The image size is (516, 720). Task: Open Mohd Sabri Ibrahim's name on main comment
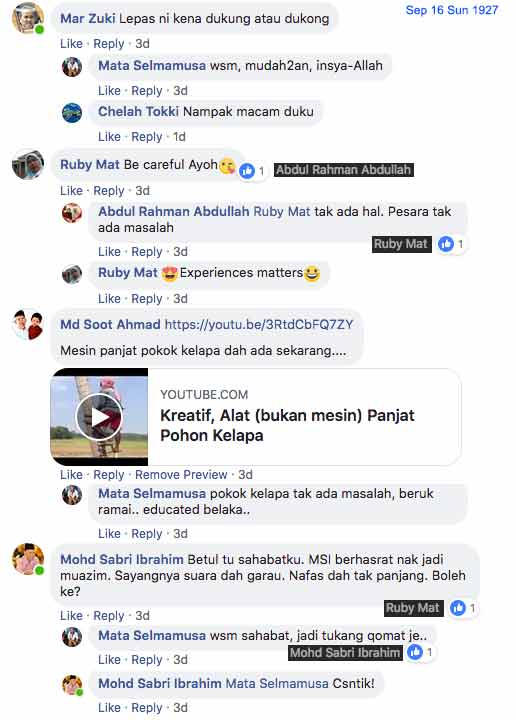click(x=122, y=559)
